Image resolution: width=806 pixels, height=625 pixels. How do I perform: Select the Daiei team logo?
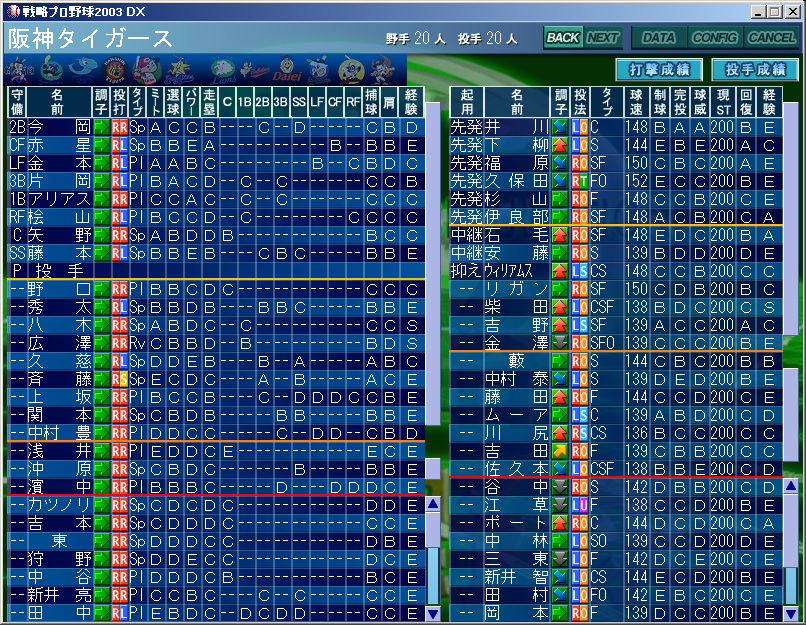288,70
